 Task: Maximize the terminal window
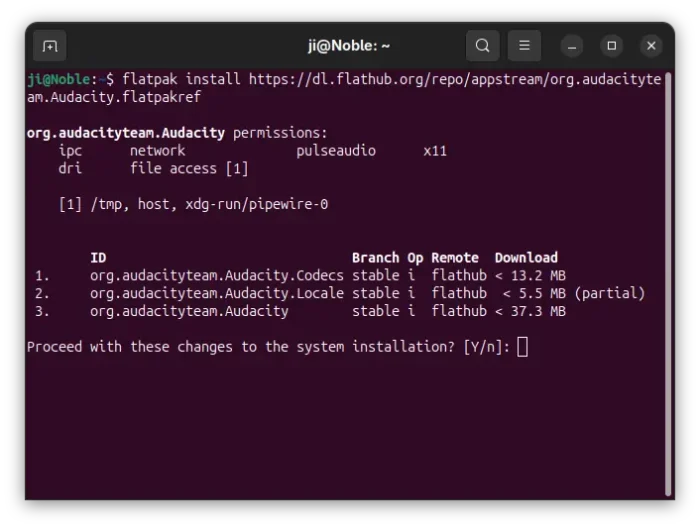(612, 46)
